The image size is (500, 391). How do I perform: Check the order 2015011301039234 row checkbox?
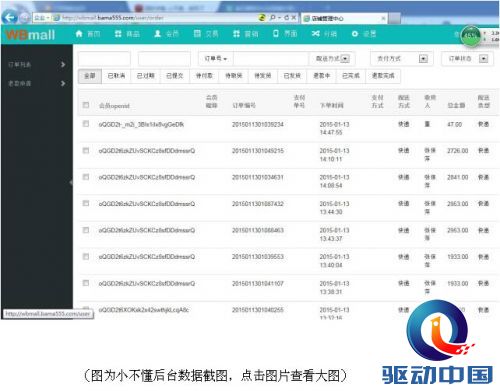86,124
